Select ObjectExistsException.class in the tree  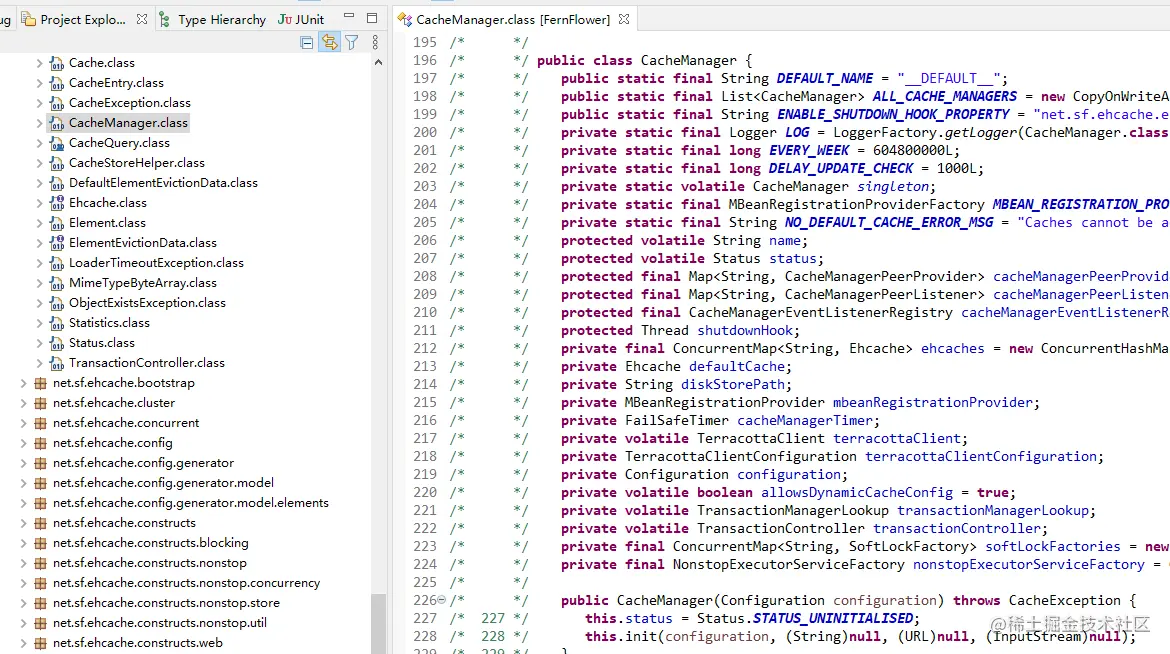pos(147,303)
